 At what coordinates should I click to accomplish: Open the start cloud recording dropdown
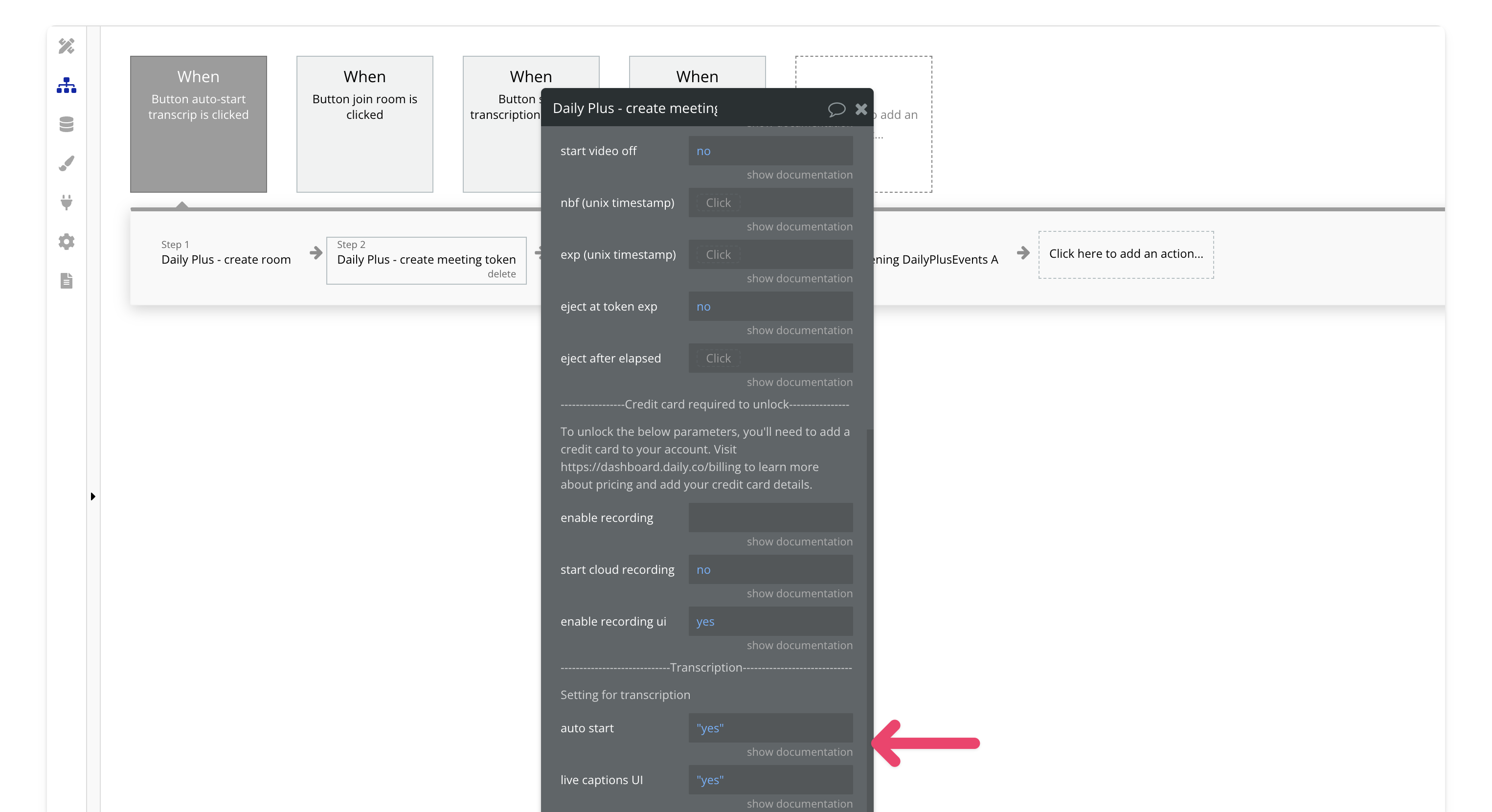(x=770, y=569)
